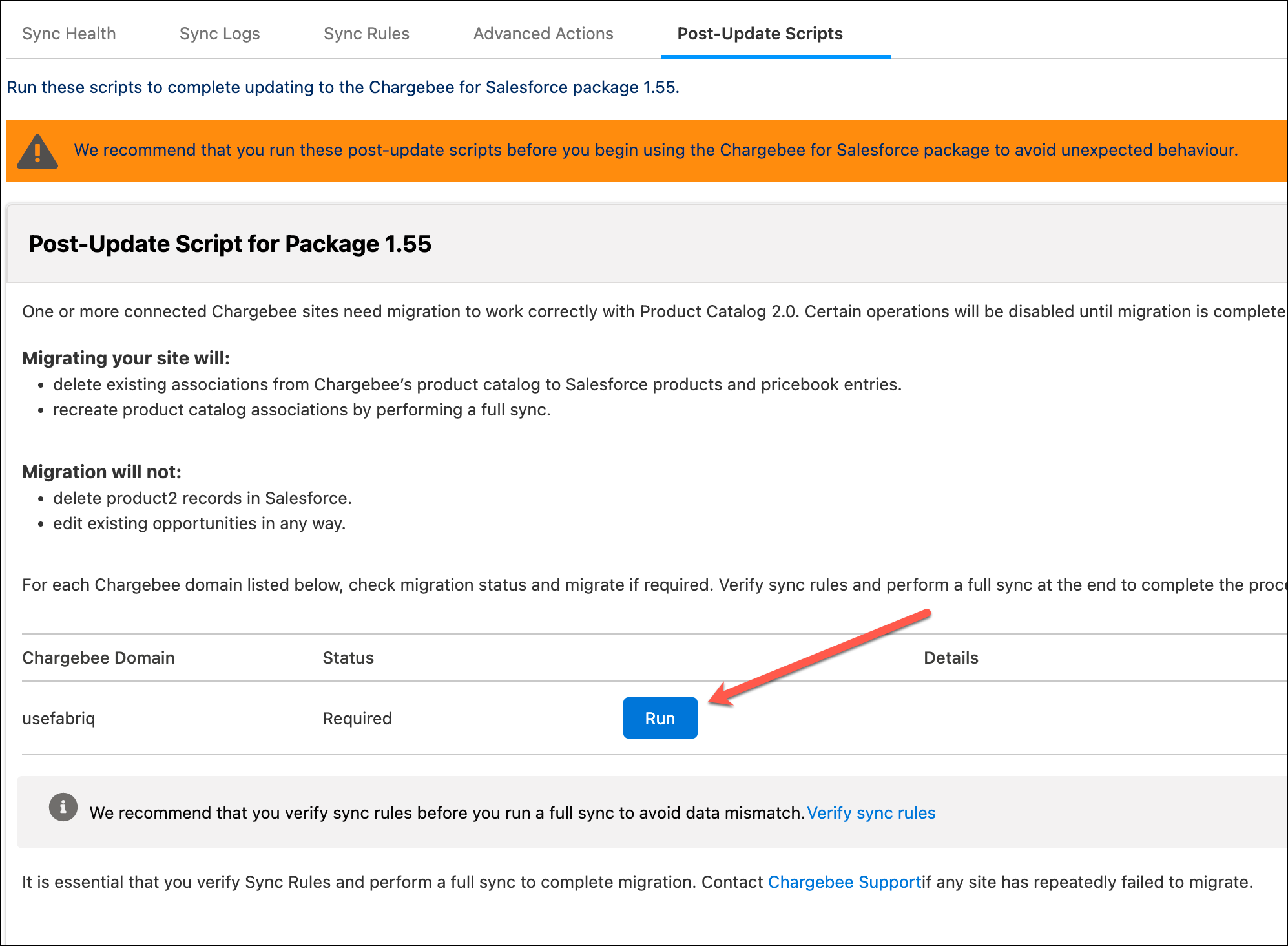Click the 'Migrating your site will:' heading
Screen dimensions: 1288x946
click(126, 358)
